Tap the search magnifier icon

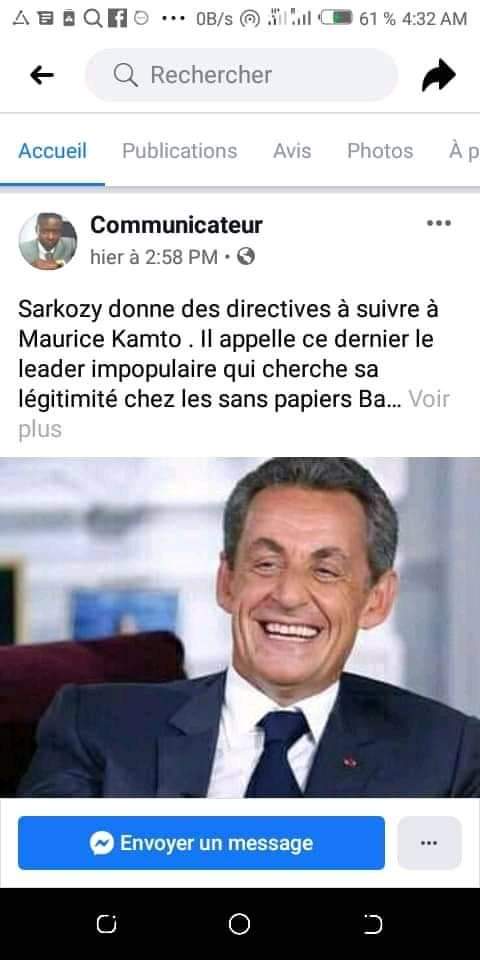126,75
